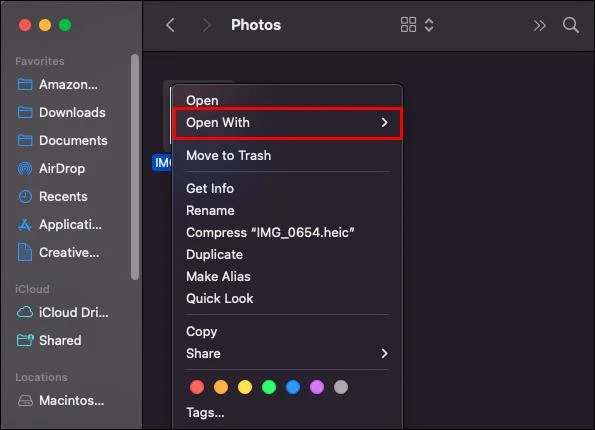Apply the blue color tag
The height and width of the screenshot is (430, 595).
pyautogui.click(x=293, y=387)
